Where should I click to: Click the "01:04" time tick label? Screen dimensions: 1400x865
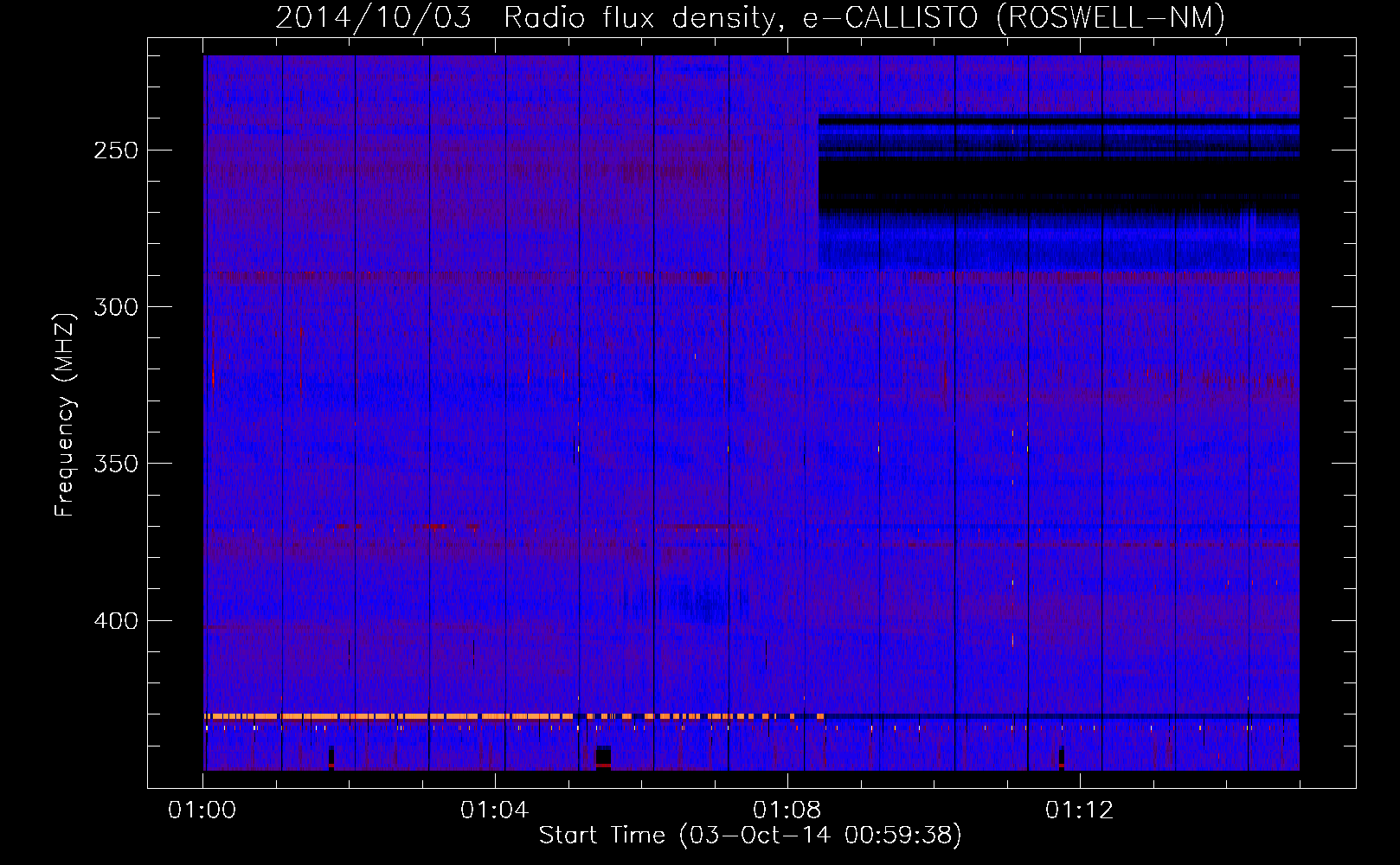pyautogui.click(x=494, y=811)
